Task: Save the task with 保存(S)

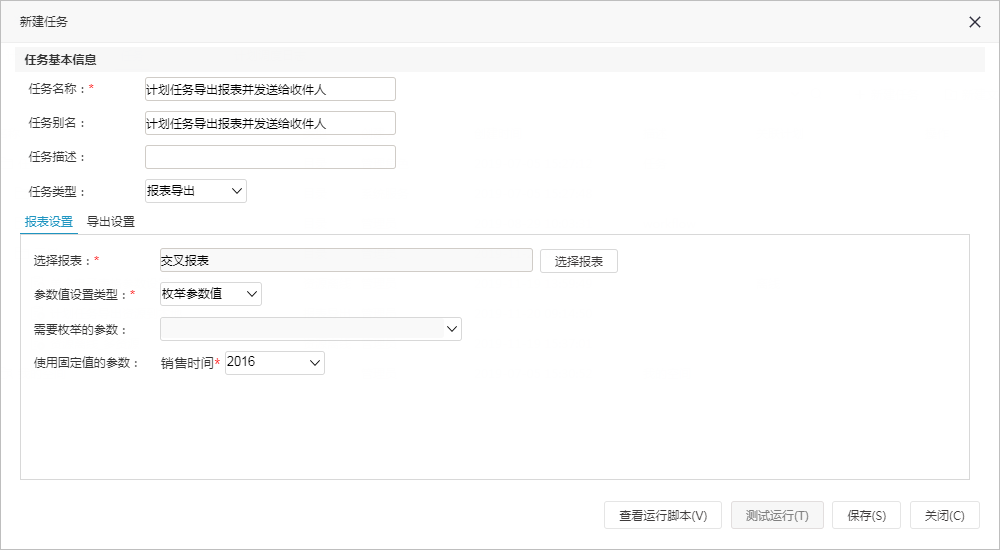Action: pos(867,516)
